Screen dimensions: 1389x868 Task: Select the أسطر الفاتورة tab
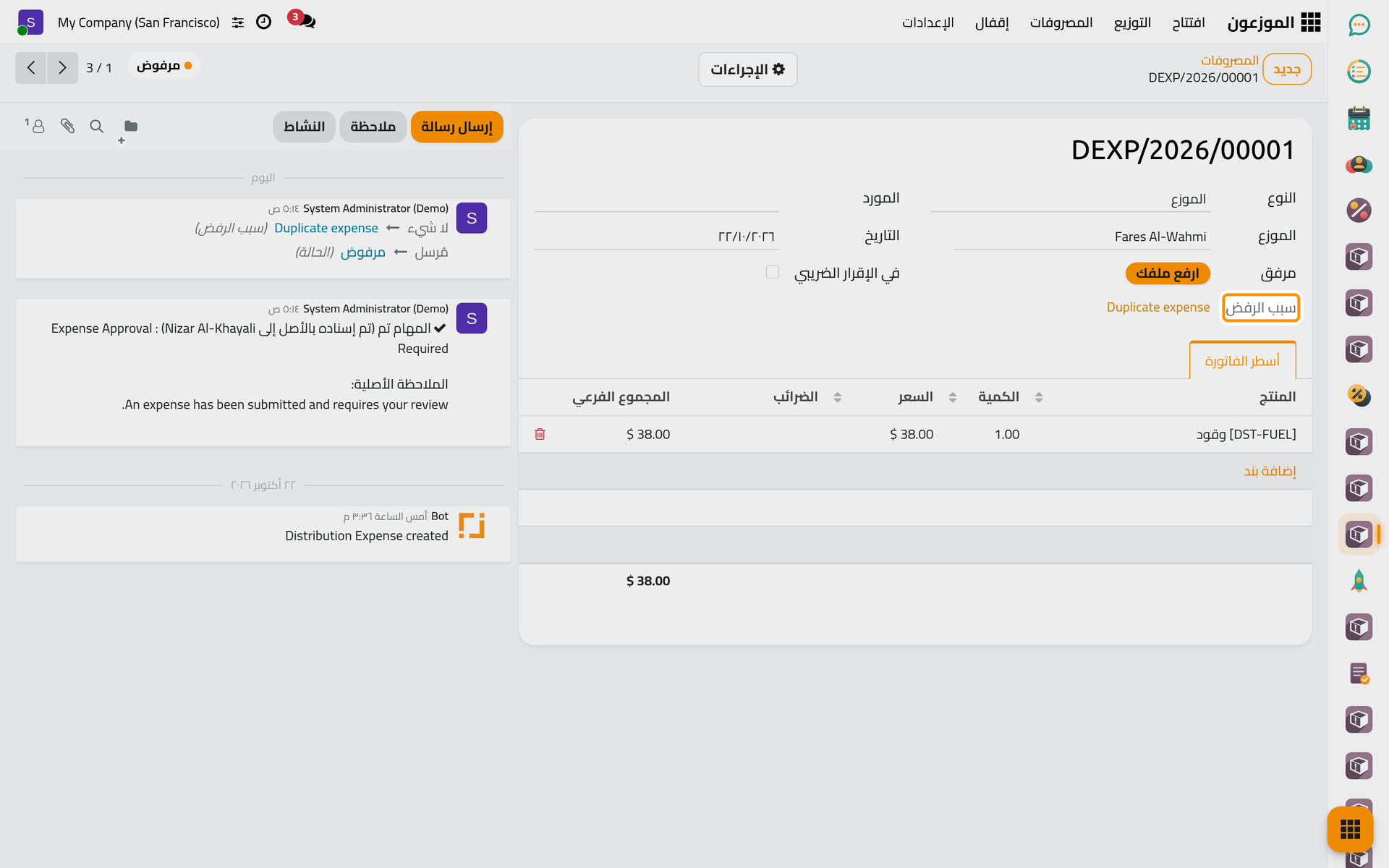(x=1242, y=360)
